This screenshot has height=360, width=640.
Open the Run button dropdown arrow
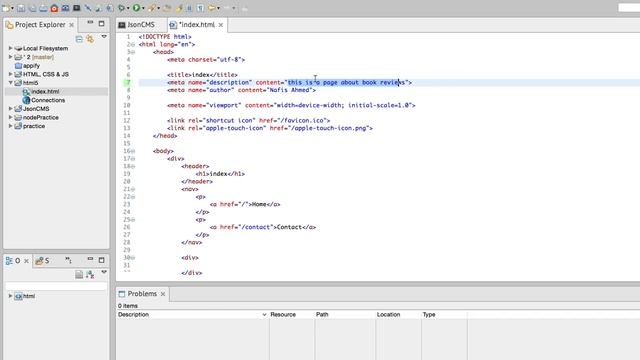point(143,8)
